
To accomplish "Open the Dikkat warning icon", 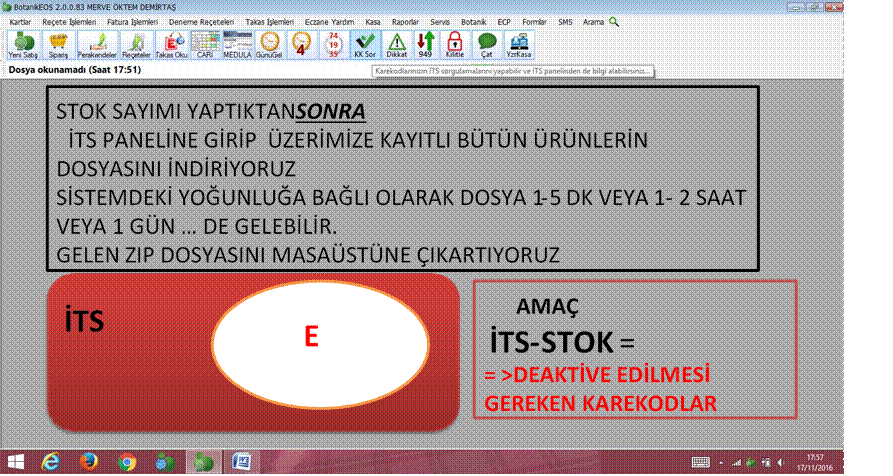I will (397, 45).
